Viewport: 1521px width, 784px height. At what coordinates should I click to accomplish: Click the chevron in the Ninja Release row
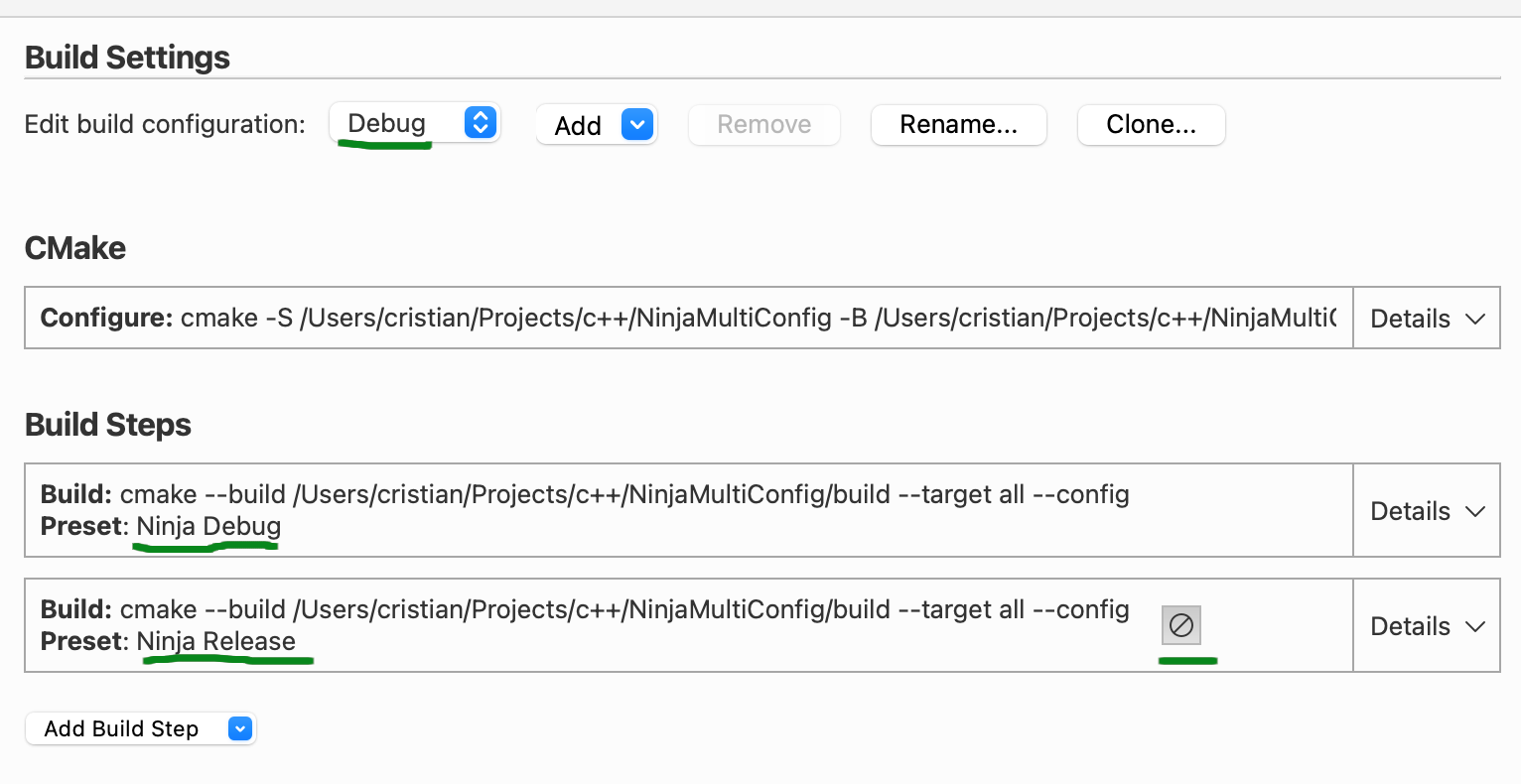[x=1475, y=626]
